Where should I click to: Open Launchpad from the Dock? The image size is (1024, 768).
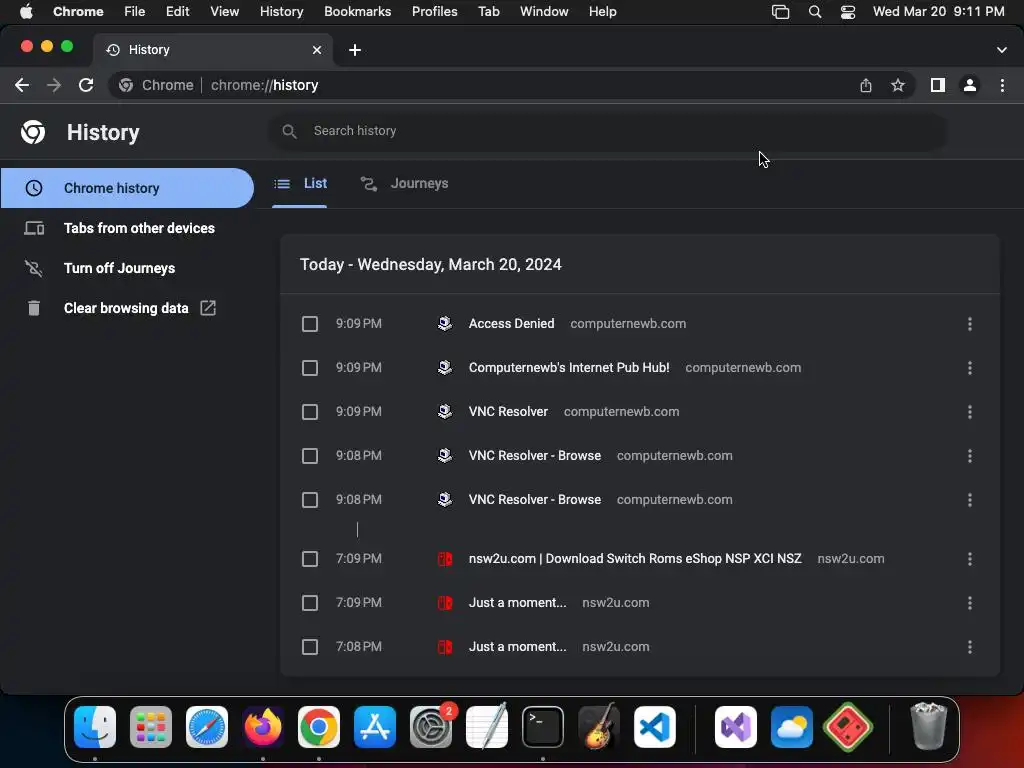point(151,727)
